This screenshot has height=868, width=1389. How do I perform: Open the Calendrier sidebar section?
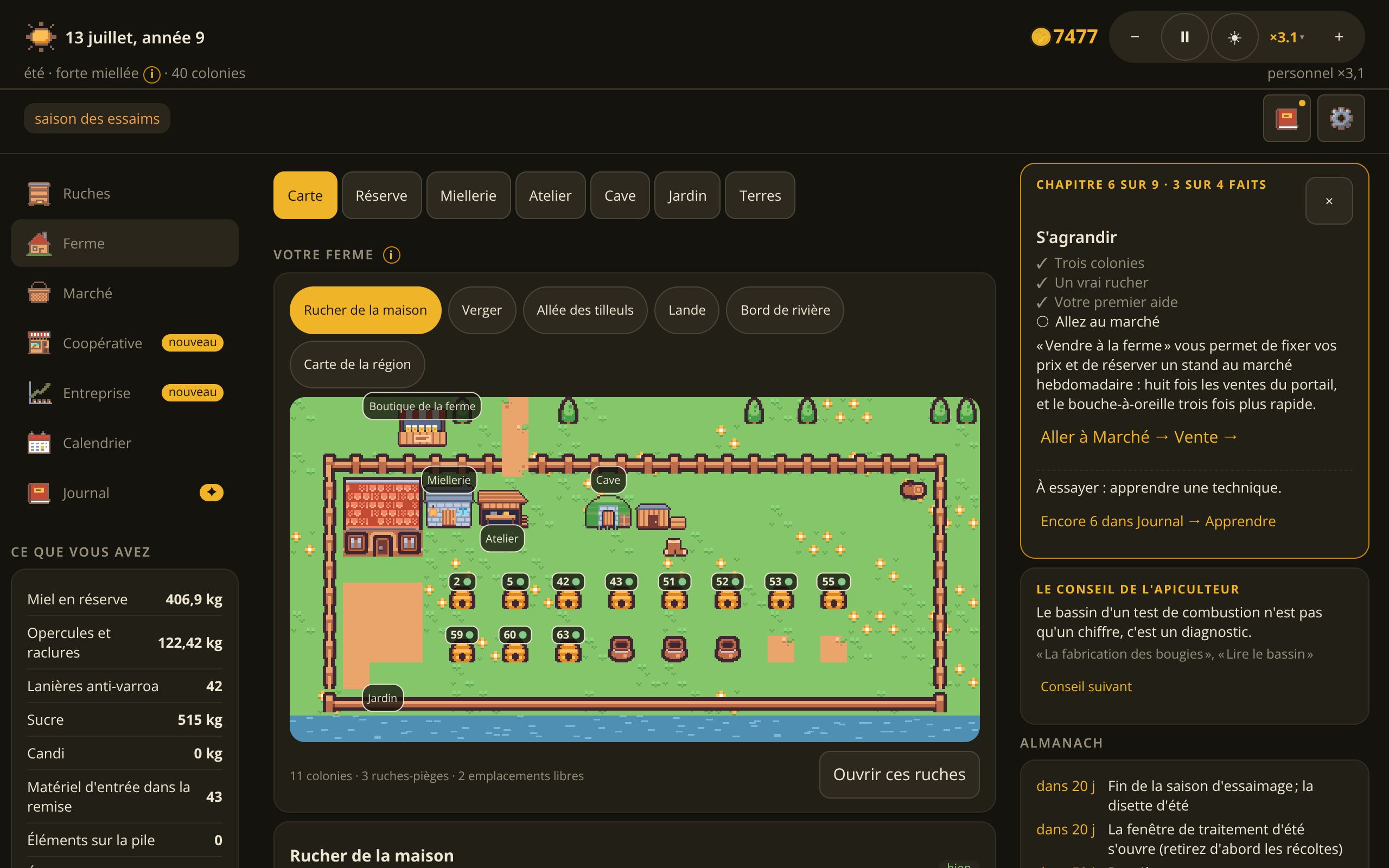(x=125, y=443)
